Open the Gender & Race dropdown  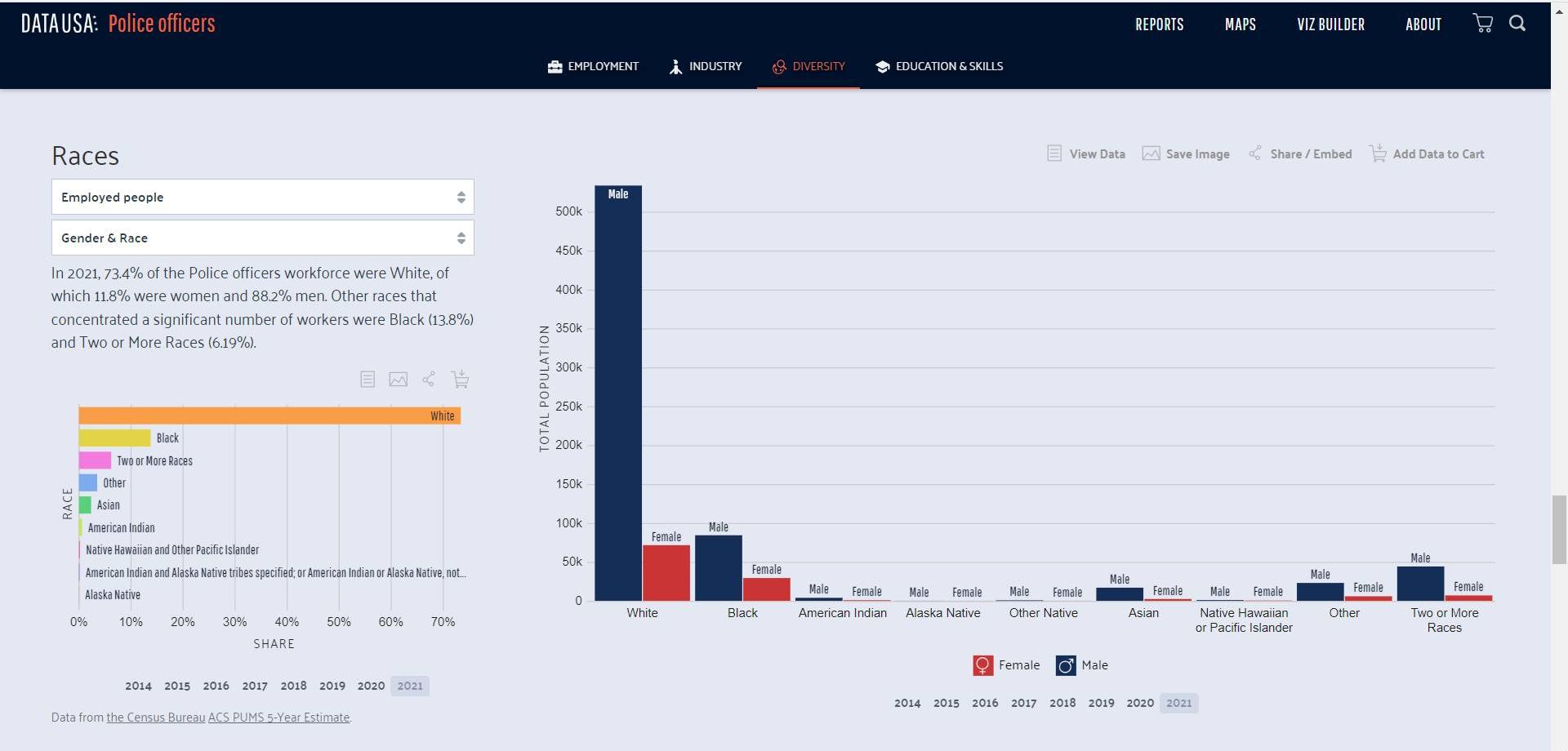262,238
